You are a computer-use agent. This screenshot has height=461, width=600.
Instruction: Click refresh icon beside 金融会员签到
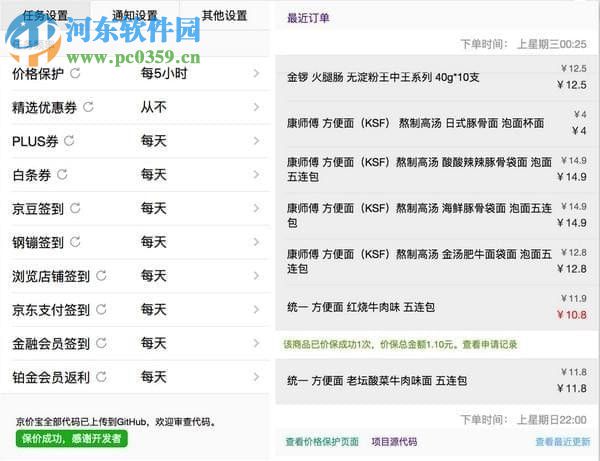tap(101, 343)
